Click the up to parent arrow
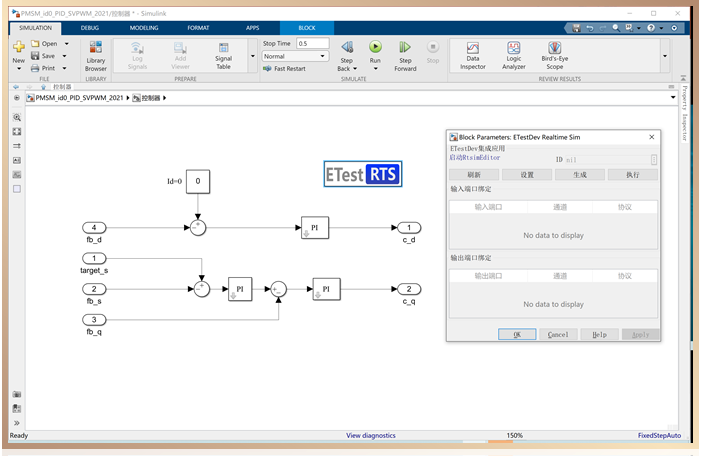This screenshot has width=701, height=456. pyautogui.click(x=43, y=87)
